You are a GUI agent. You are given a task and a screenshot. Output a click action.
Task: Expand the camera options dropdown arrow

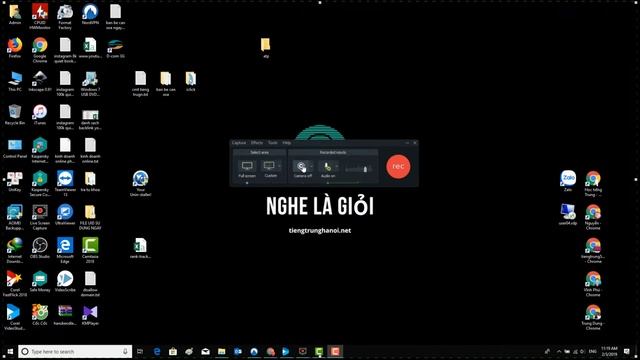(x=312, y=166)
